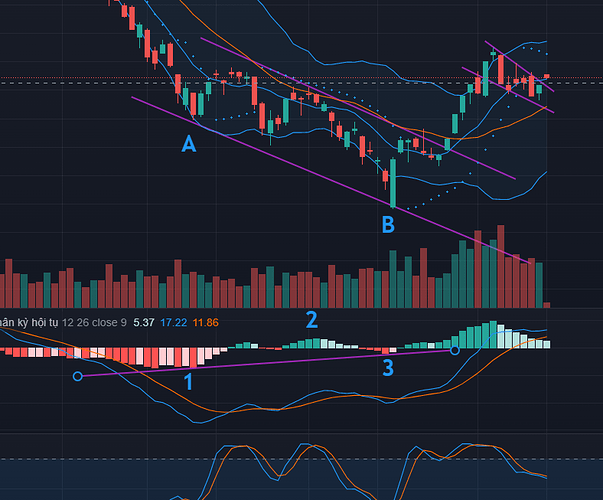
Task: Select the orange signal value 11.86
Action: pyautogui.click(x=206, y=322)
